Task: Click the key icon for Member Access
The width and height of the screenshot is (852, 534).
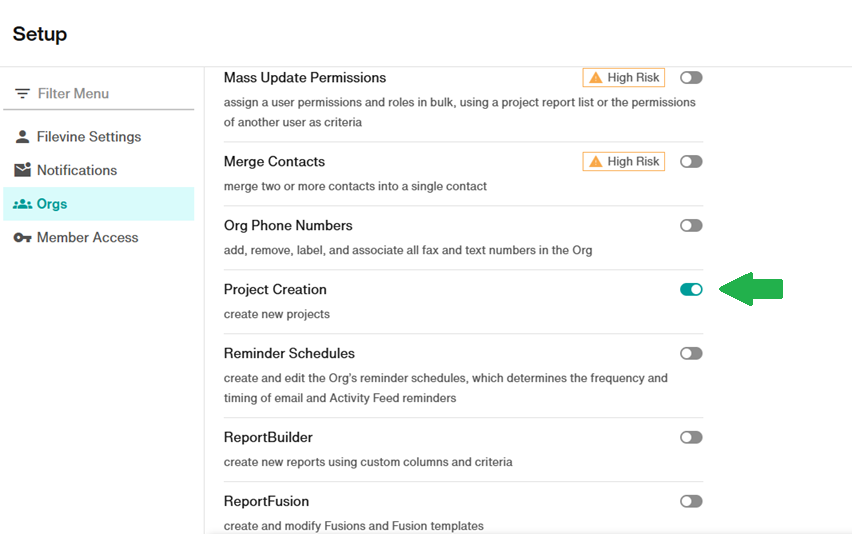Action: [22, 237]
